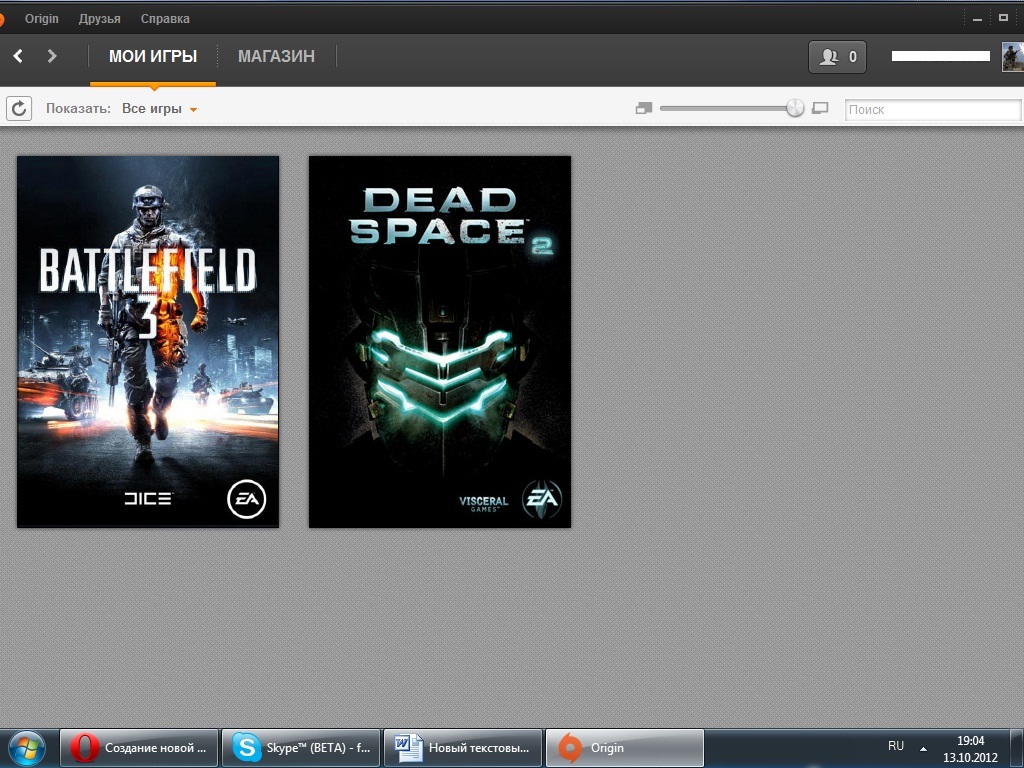Click the user avatar picture
Image resolution: width=1024 pixels, height=768 pixels.
tap(1013, 57)
